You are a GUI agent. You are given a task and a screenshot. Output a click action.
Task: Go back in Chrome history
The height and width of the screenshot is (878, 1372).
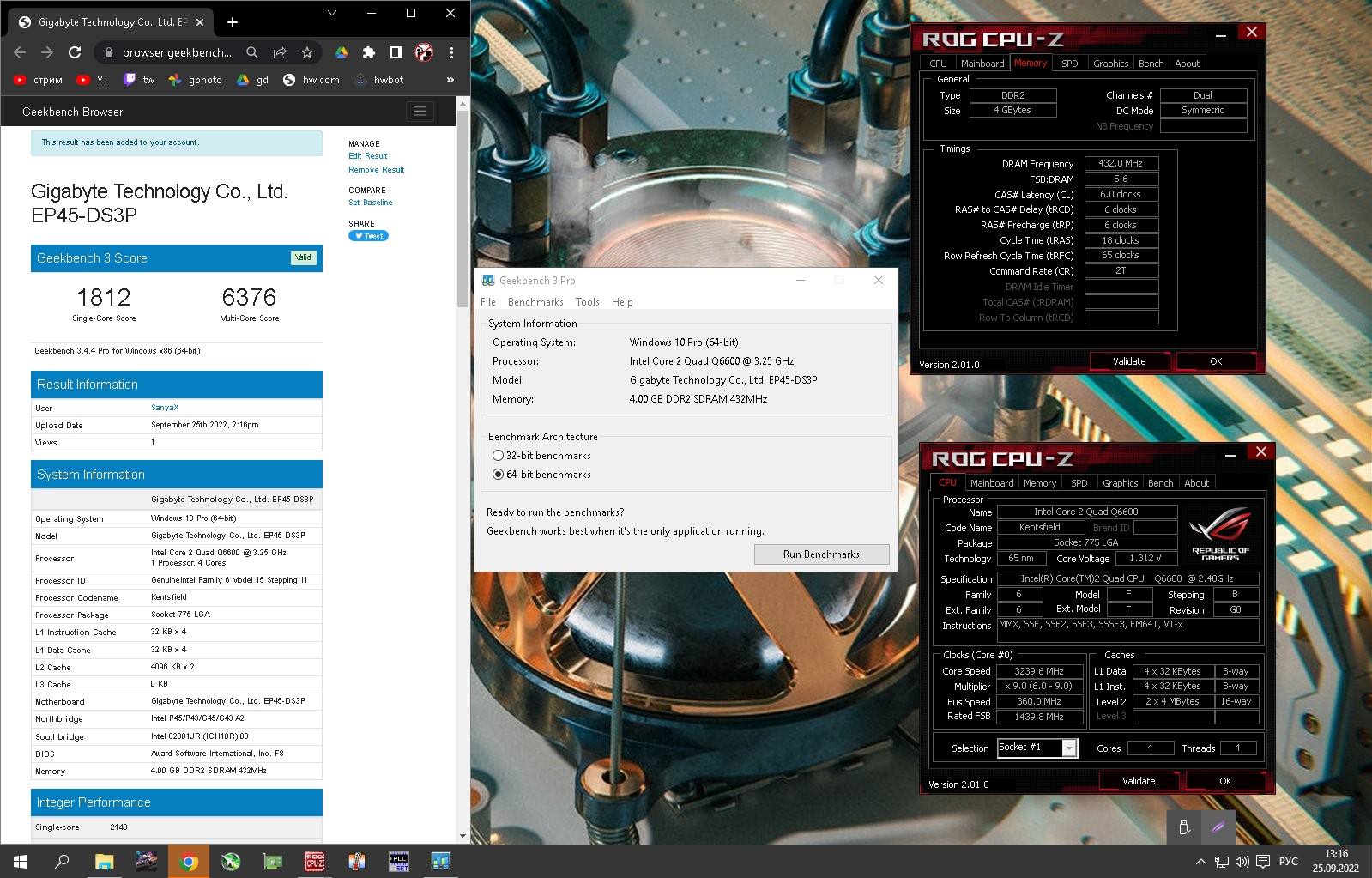[20, 52]
